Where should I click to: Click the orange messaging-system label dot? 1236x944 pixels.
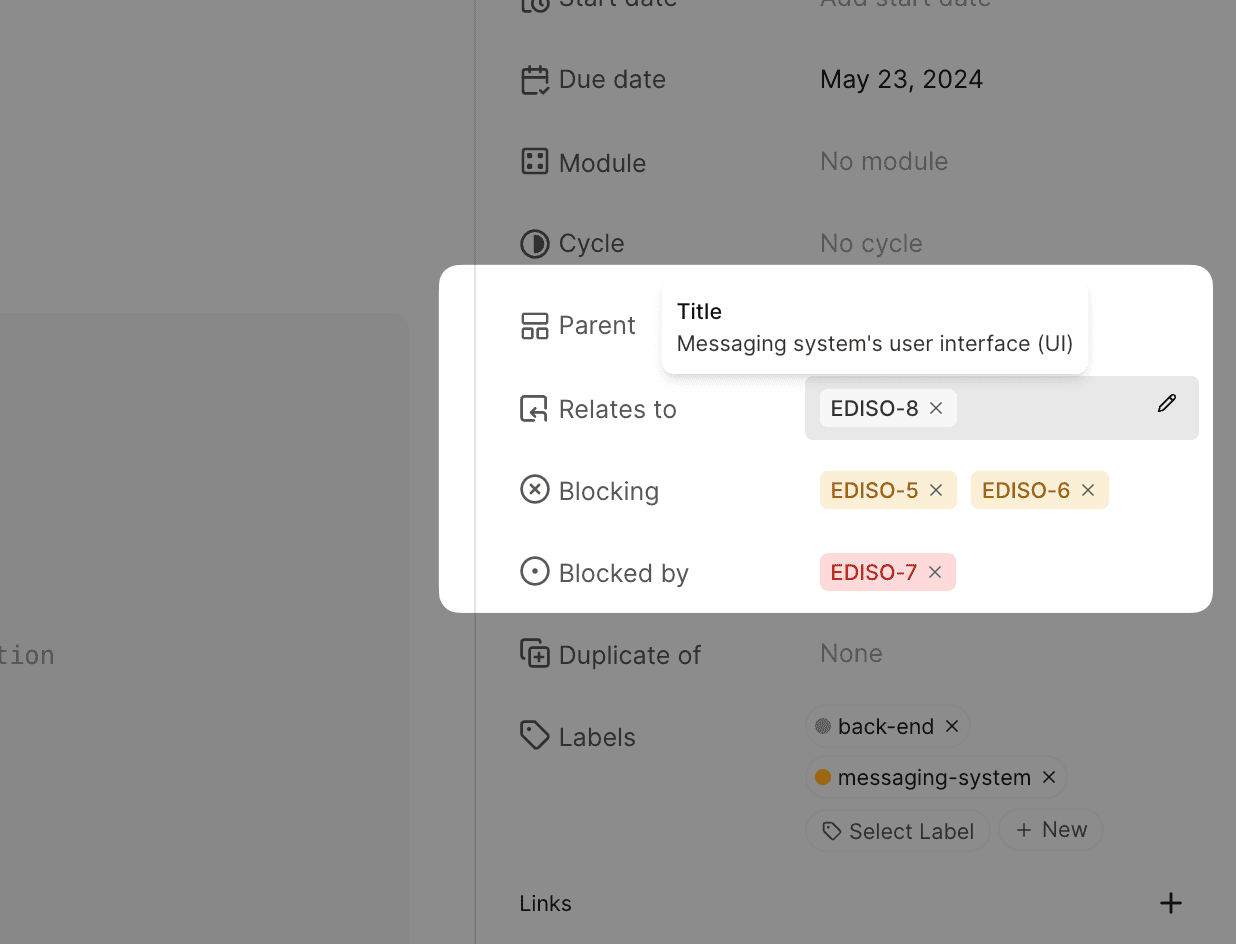tap(823, 777)
